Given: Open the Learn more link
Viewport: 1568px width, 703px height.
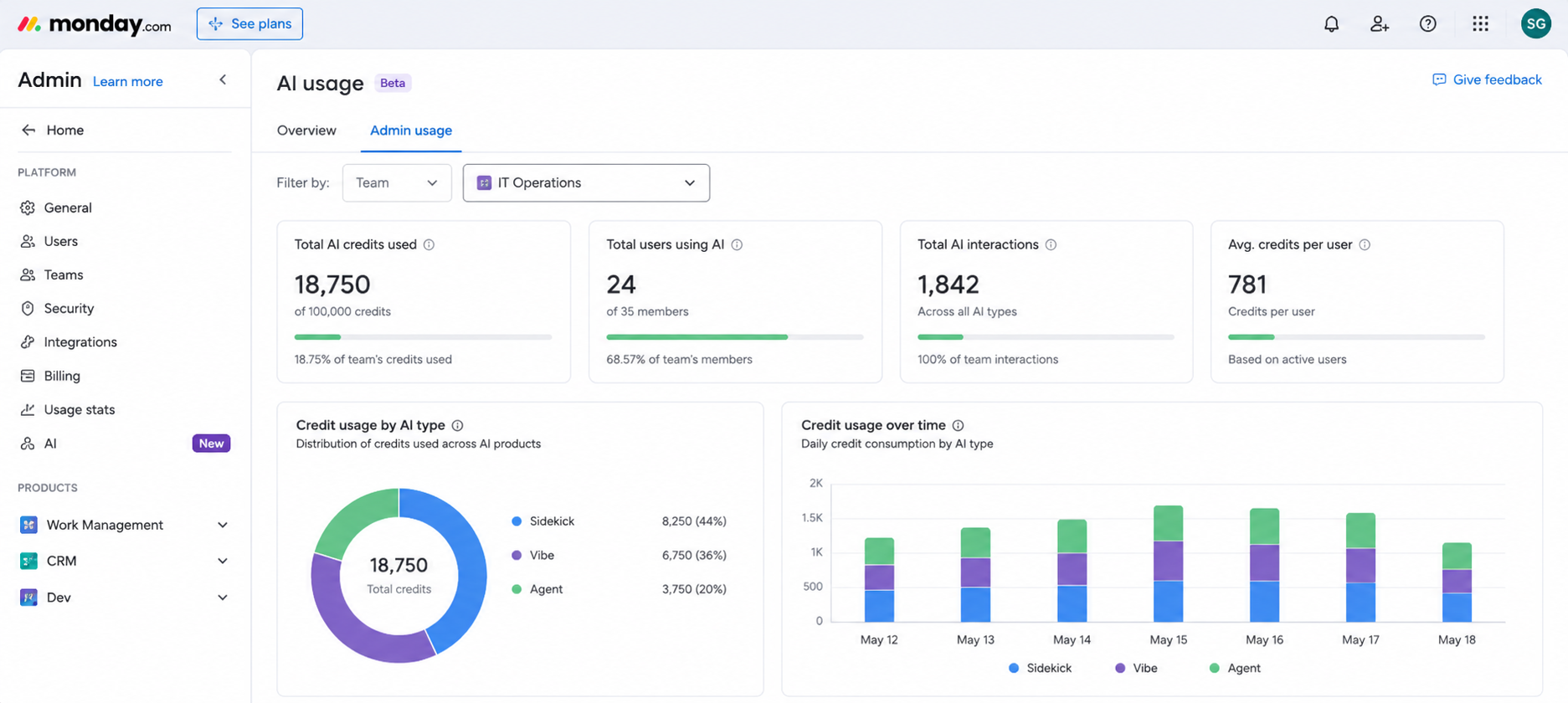Looking at the screenshot, I should tap(128, 81).
